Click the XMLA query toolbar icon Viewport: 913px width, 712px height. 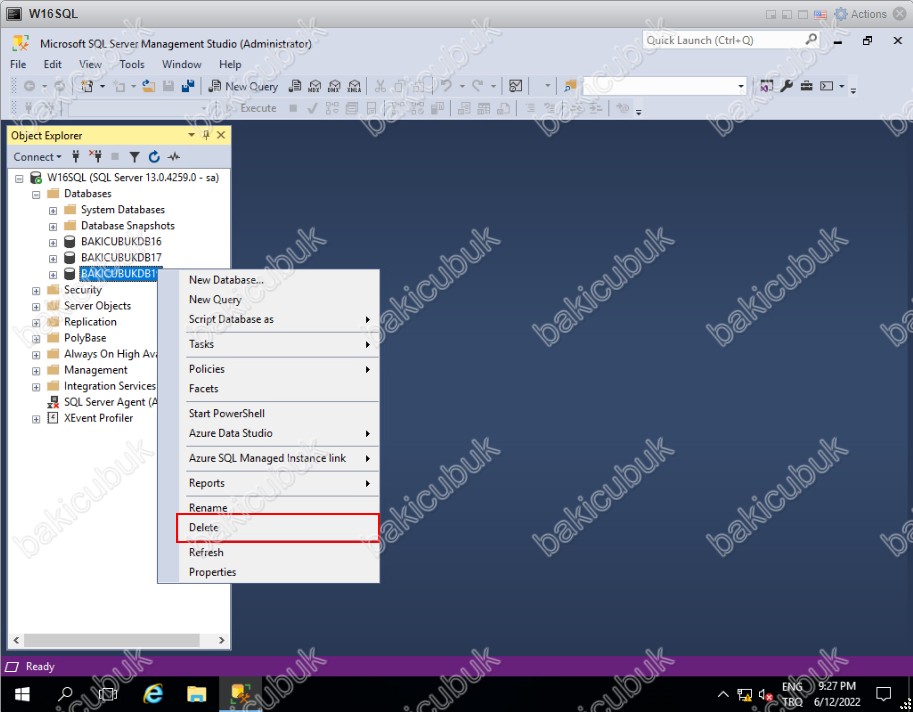[x=354, y=86]
